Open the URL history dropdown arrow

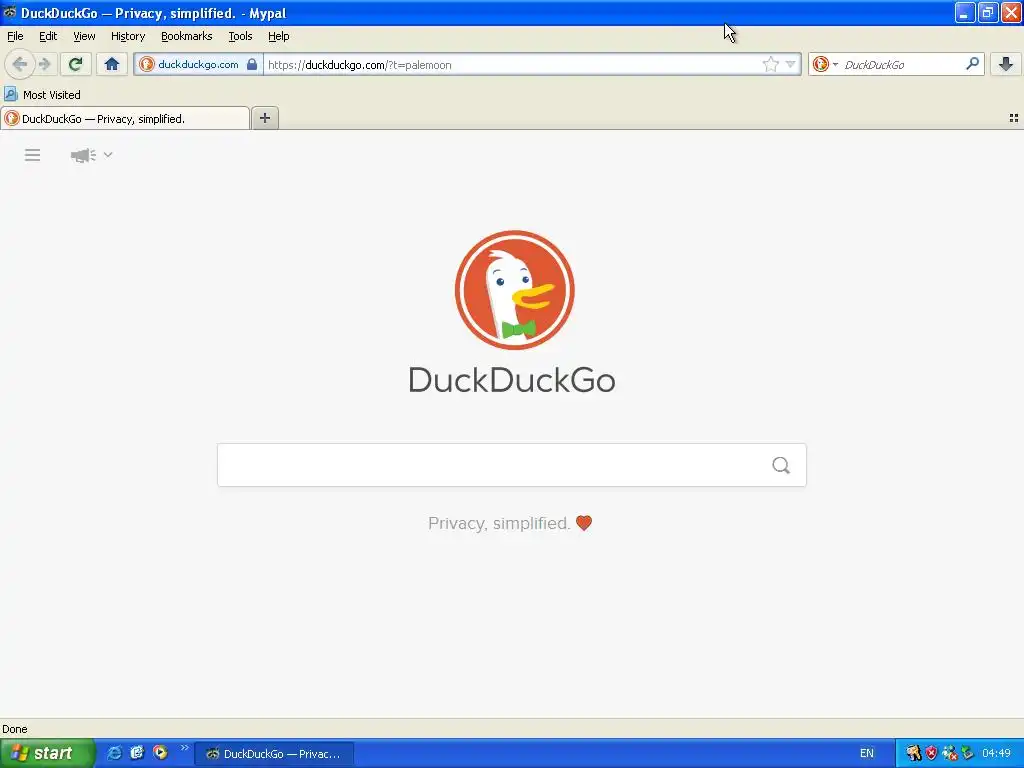(x=790, y=64)
